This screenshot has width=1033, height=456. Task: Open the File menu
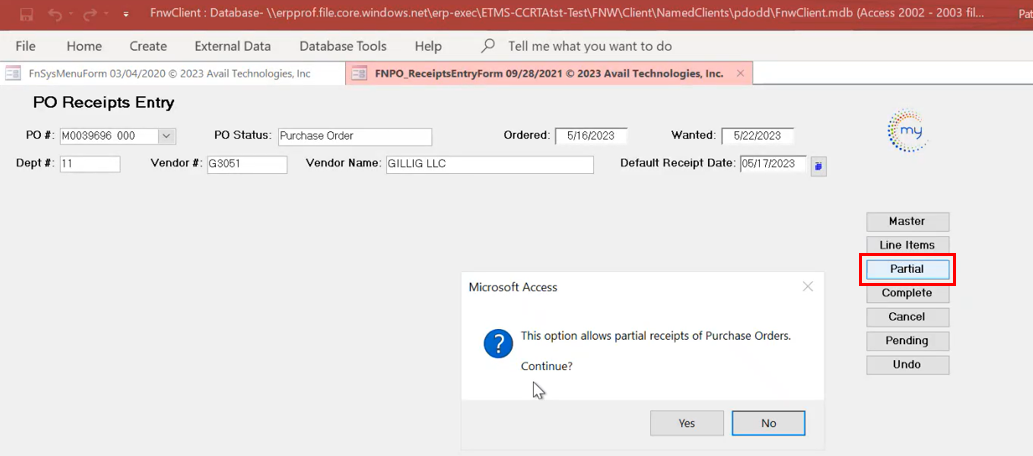26,46
